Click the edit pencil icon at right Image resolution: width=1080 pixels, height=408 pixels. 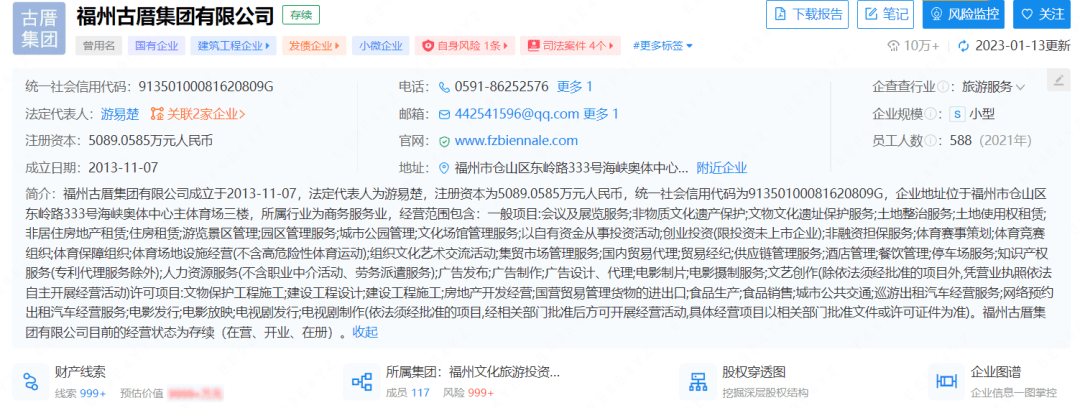pos(1059,79)
